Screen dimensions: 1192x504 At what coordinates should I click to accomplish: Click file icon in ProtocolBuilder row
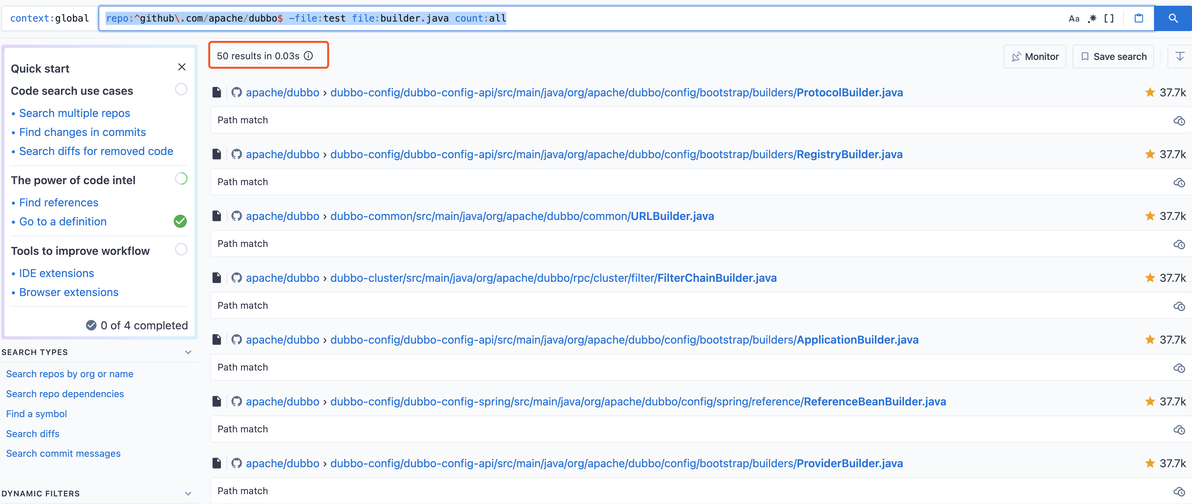point(217,93)
